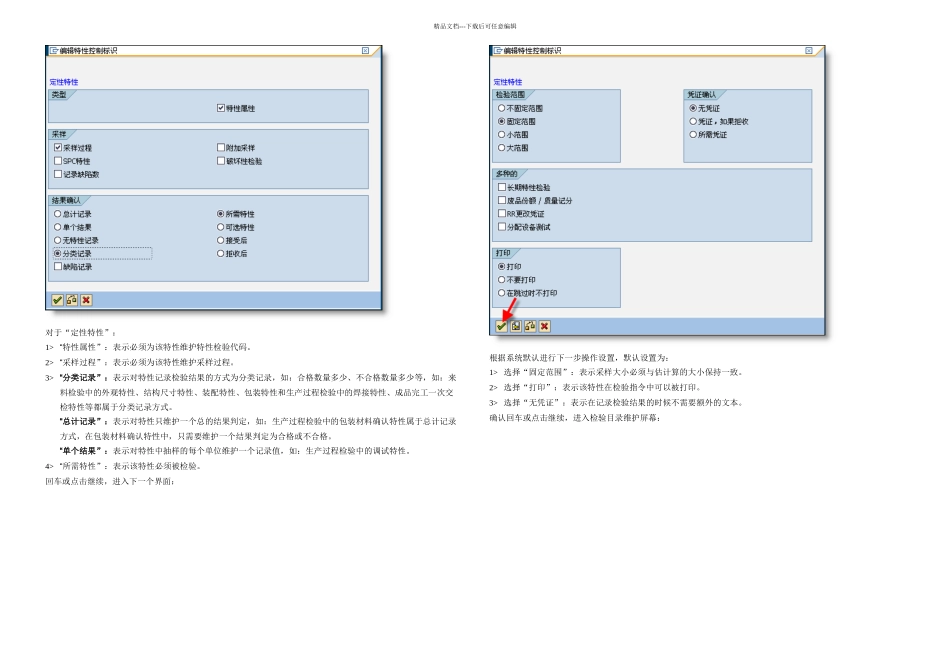Choose the 不要打印 radio option
This screenshot has height=672, width=950.
pyautogui.click(x=502, y=279)
